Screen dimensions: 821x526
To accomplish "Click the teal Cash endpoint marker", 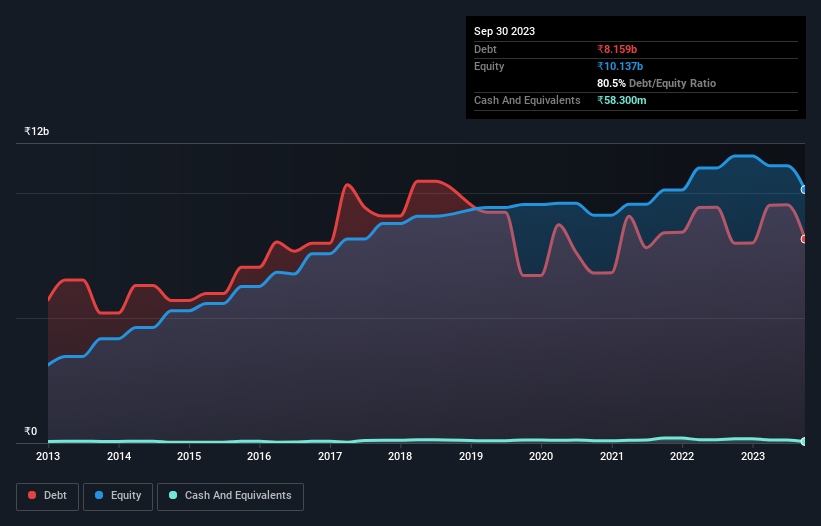I will 804,442.
